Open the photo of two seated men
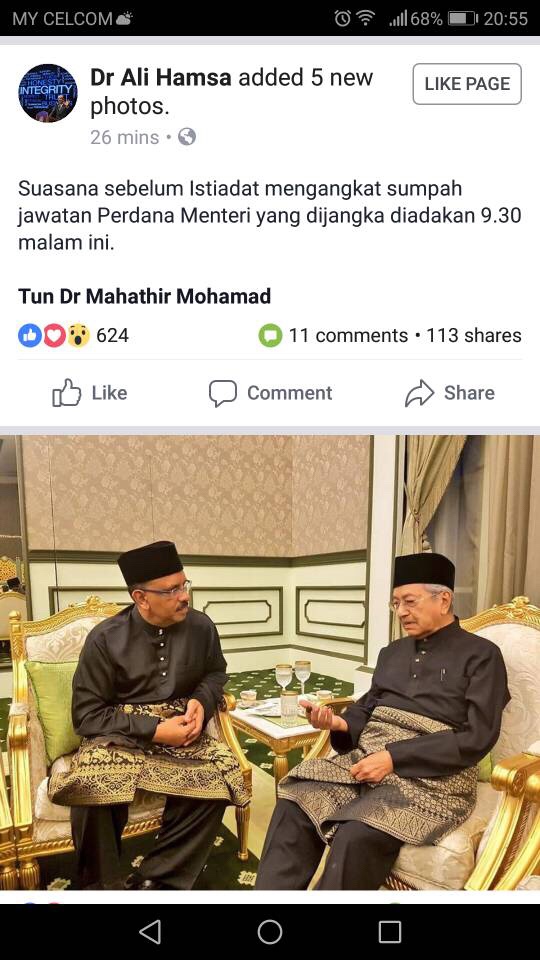The width and height of the screenshot is (540, 960). coord(270,662)
